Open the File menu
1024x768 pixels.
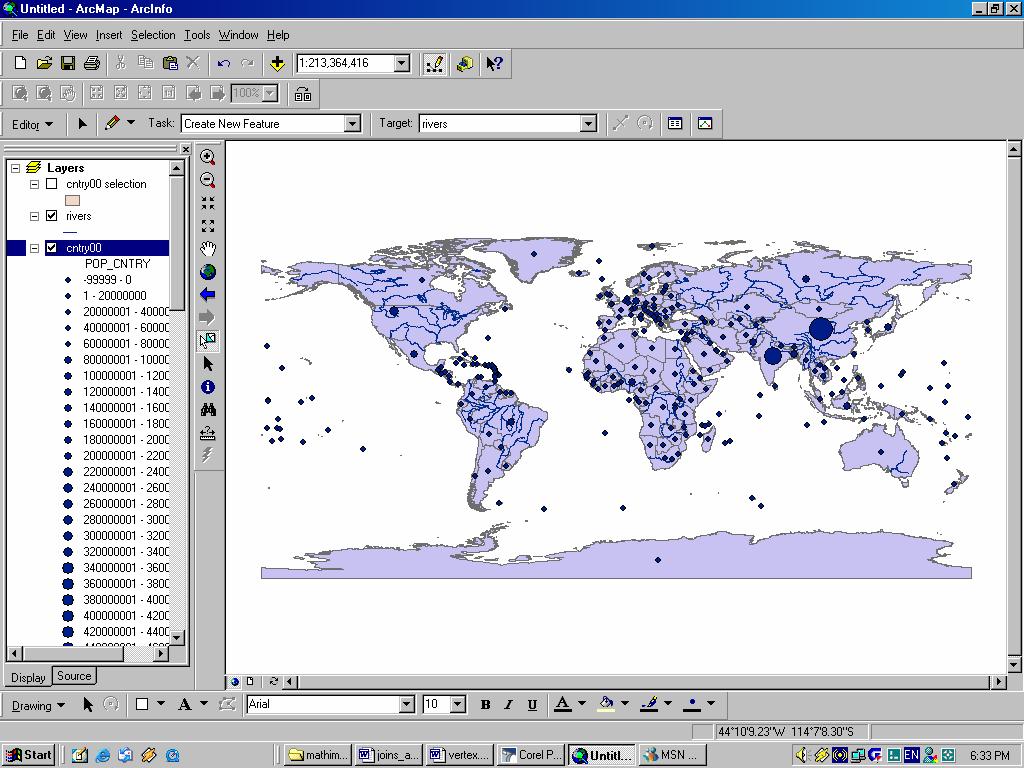pos(20,35)
